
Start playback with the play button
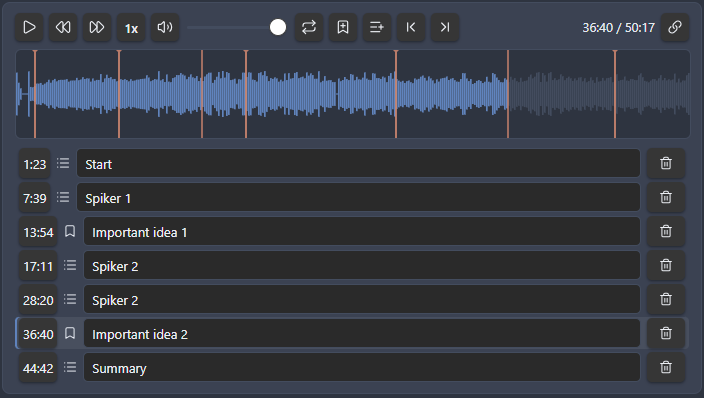(x=29, y=27)
